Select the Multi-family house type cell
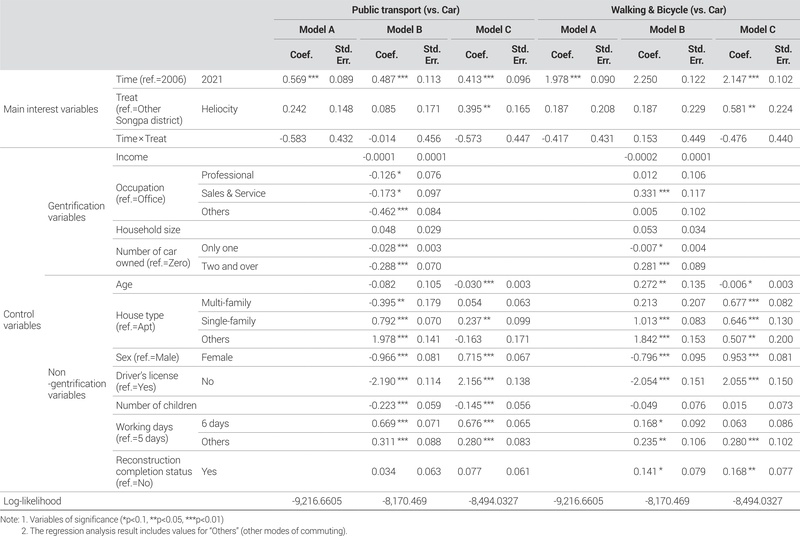 tap(226, 301)
